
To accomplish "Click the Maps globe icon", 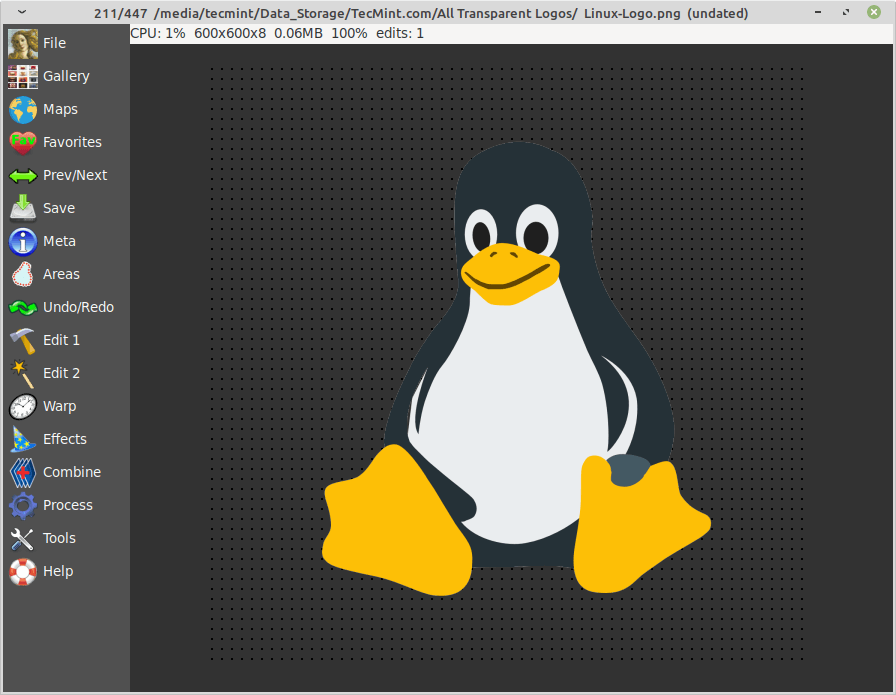I will tap(23, 109).
